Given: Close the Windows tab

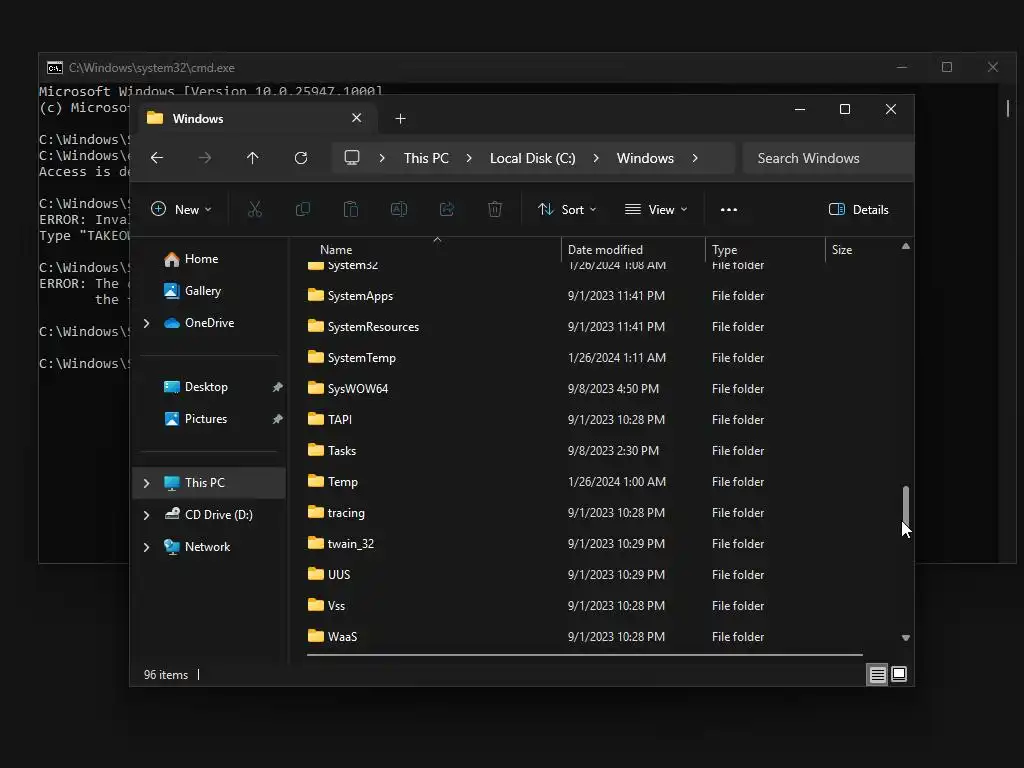Looking at the screenshot, I should pos(357,118).
